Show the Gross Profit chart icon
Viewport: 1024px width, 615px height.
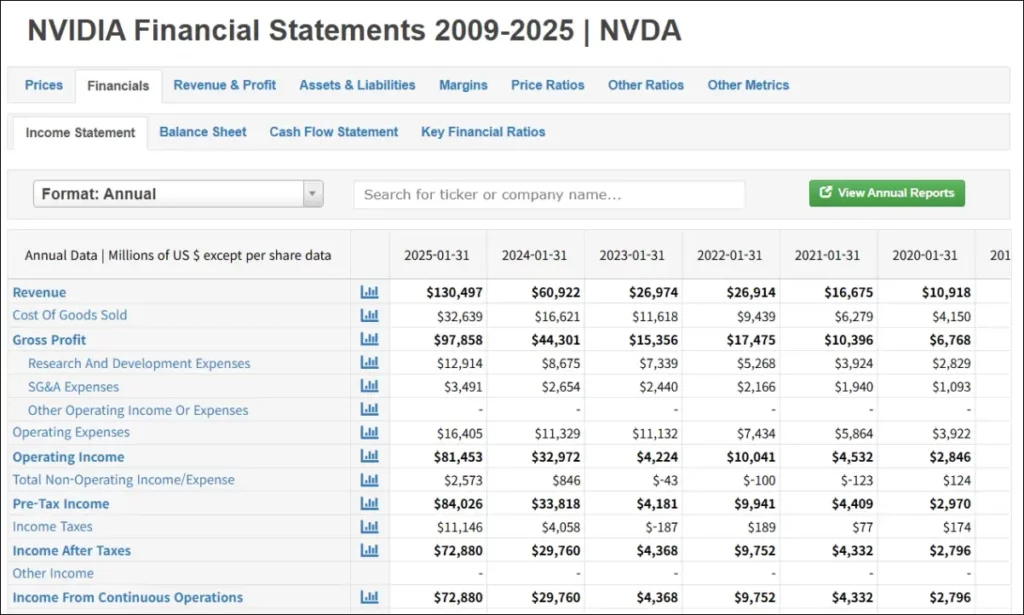coord(369,339)
